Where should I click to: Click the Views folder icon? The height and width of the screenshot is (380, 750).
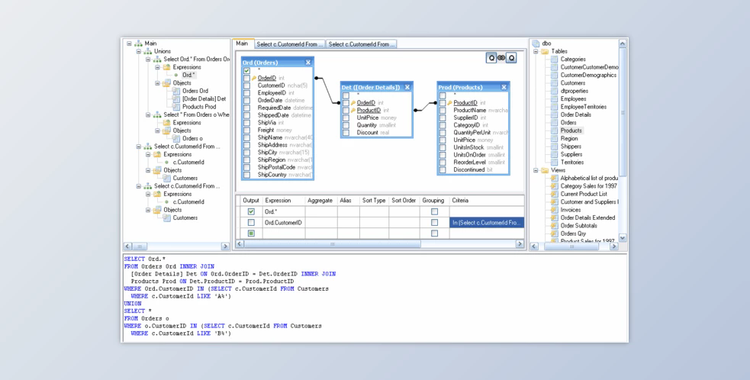(x=545, y=170)
